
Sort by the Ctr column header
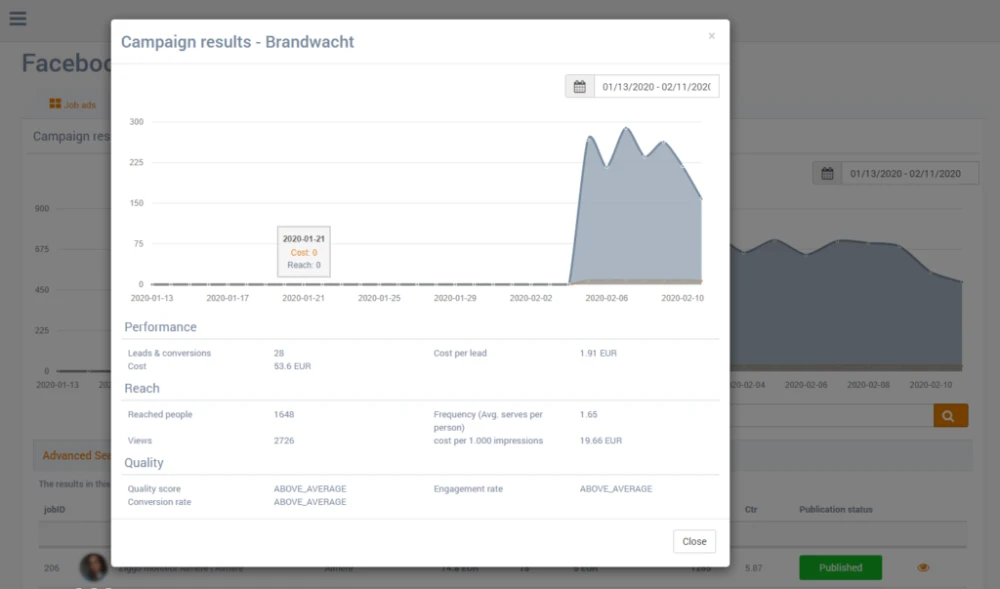coord(751,510)
